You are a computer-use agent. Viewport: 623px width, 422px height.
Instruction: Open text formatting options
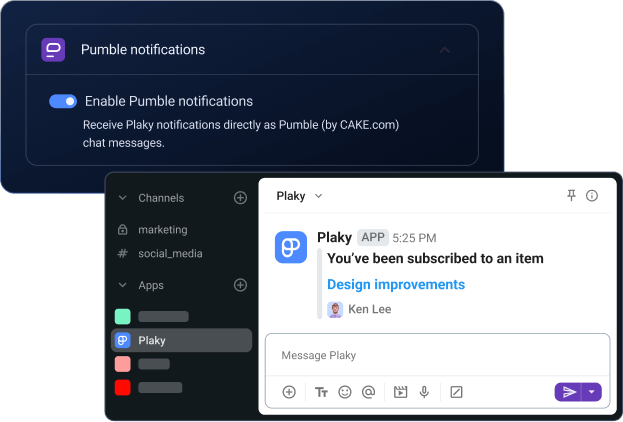click(321, 392)
